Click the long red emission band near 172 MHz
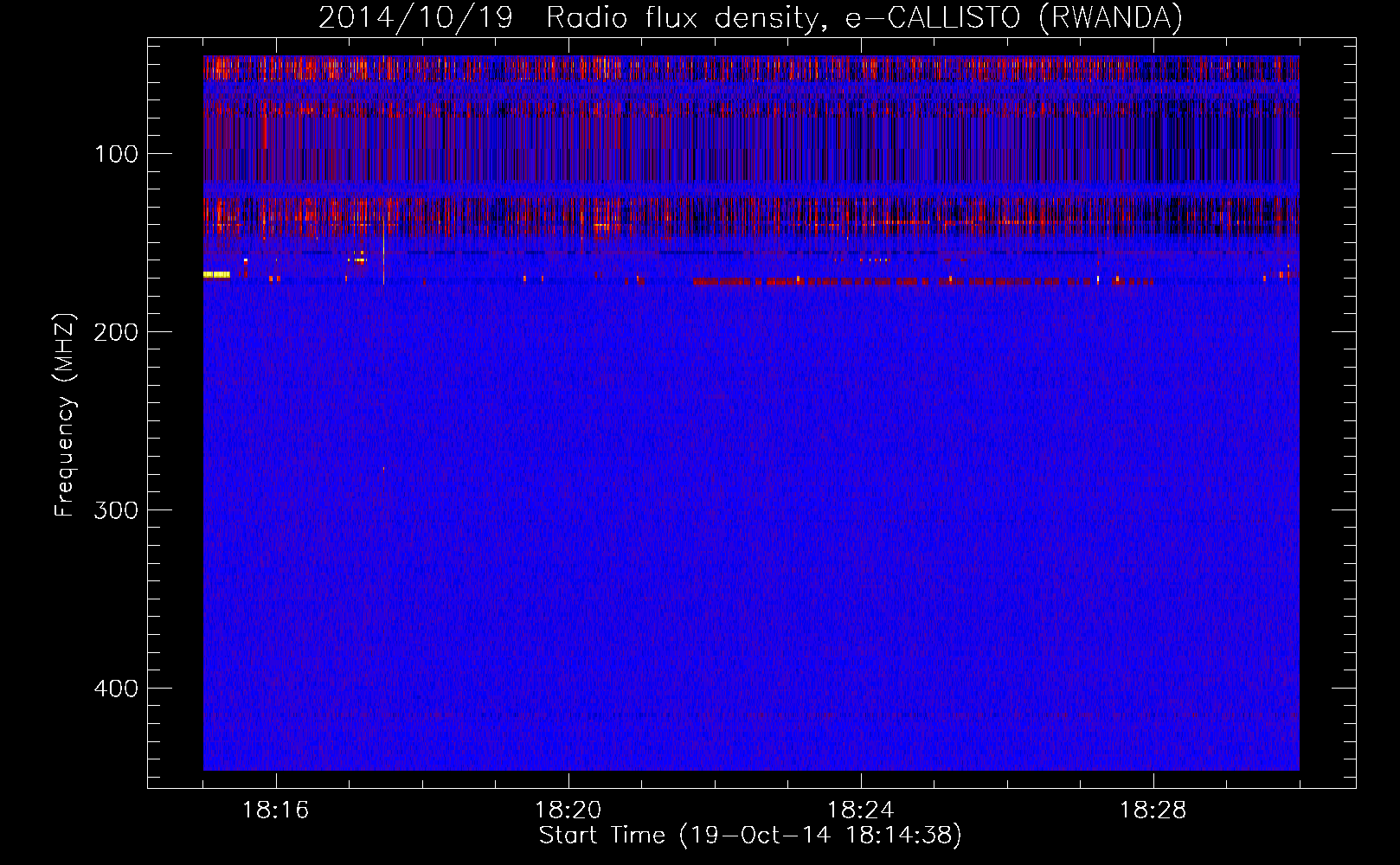 (923, 282)
